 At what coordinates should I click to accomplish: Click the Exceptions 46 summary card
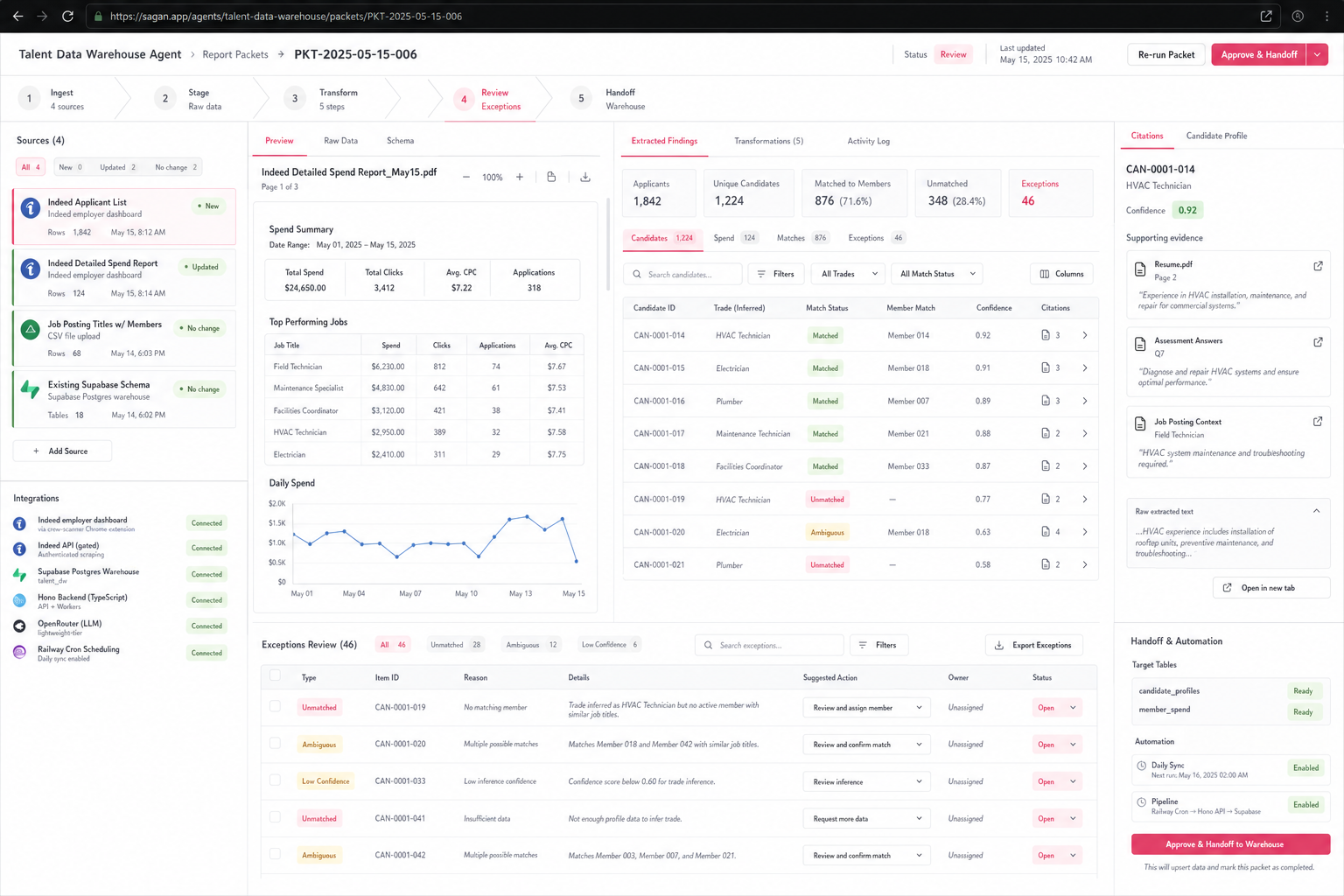1051,192
